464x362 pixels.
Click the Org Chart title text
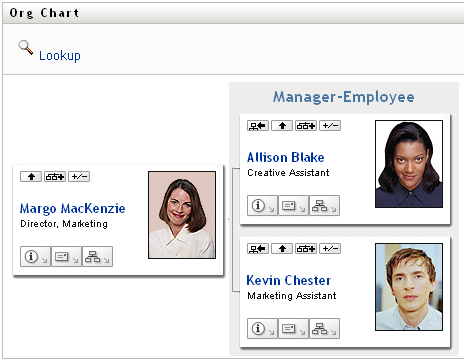point(44,13)
